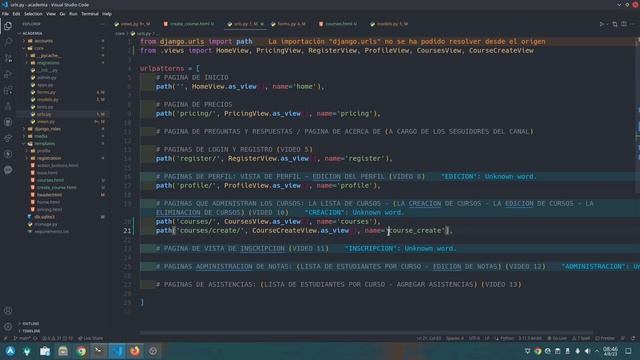Viewport: 640px width, 360px height.
Task: Open the clock and date in system tray
Action: (x=611, y=351)
